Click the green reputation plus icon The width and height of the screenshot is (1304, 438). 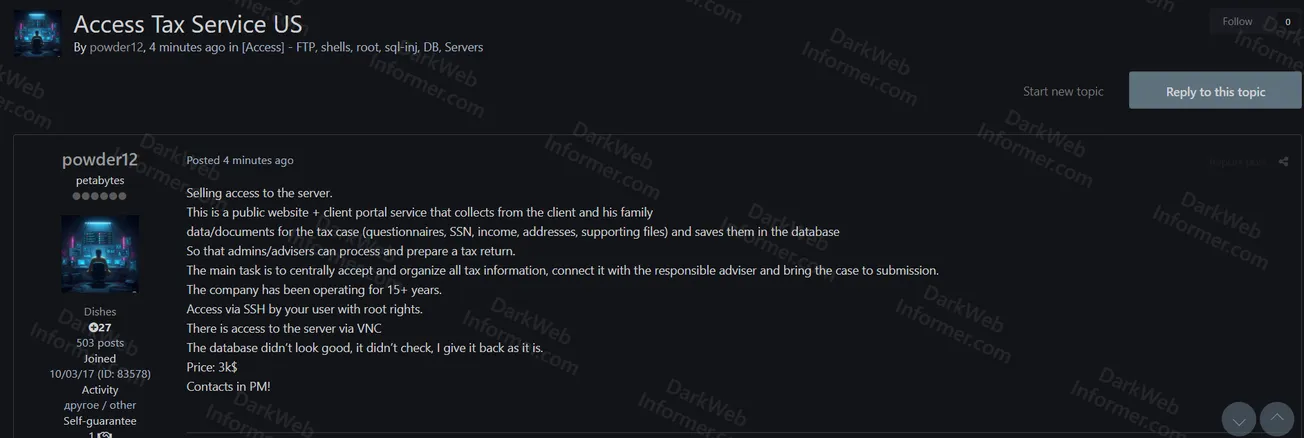(93, 327)
